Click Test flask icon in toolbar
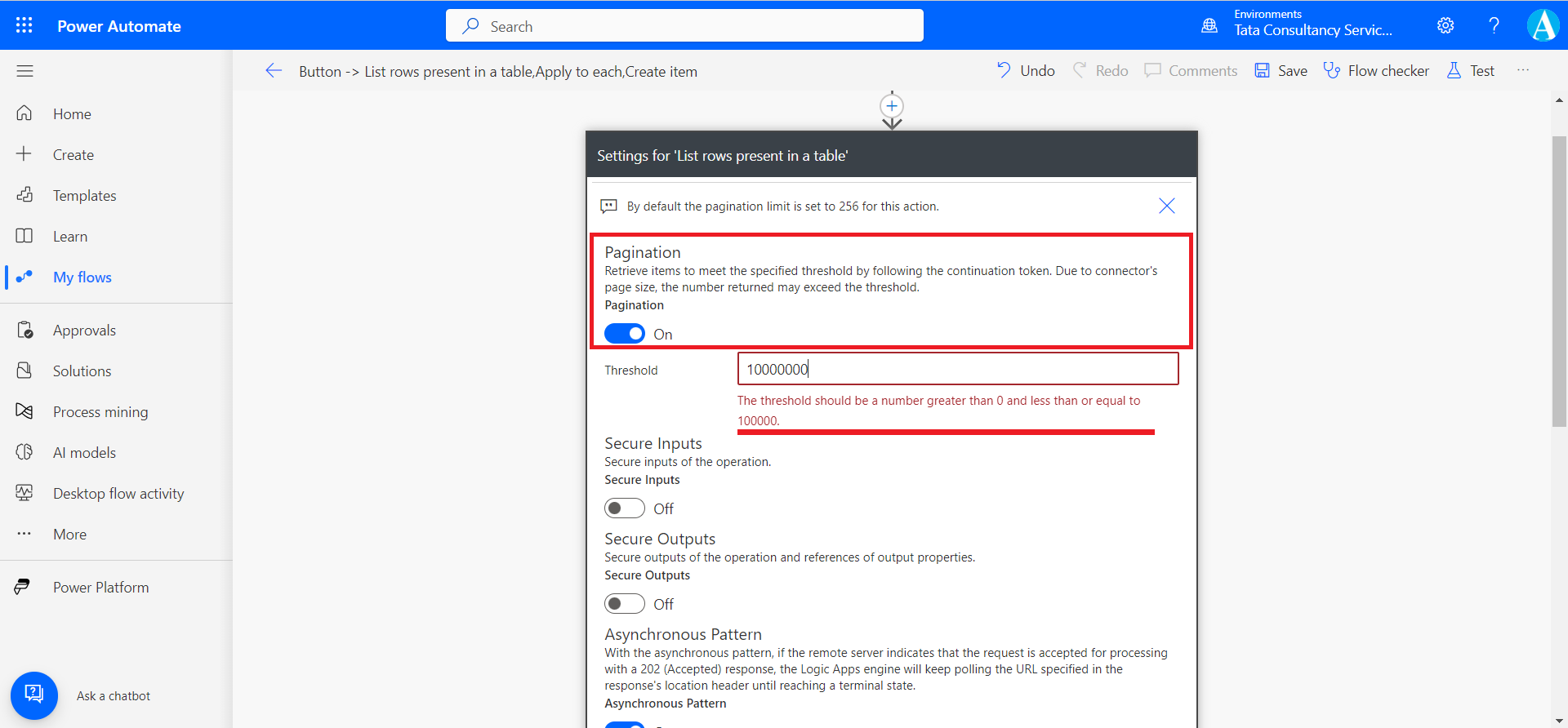The width and height of the screenshot is (1568, 728). point(1454,71)
